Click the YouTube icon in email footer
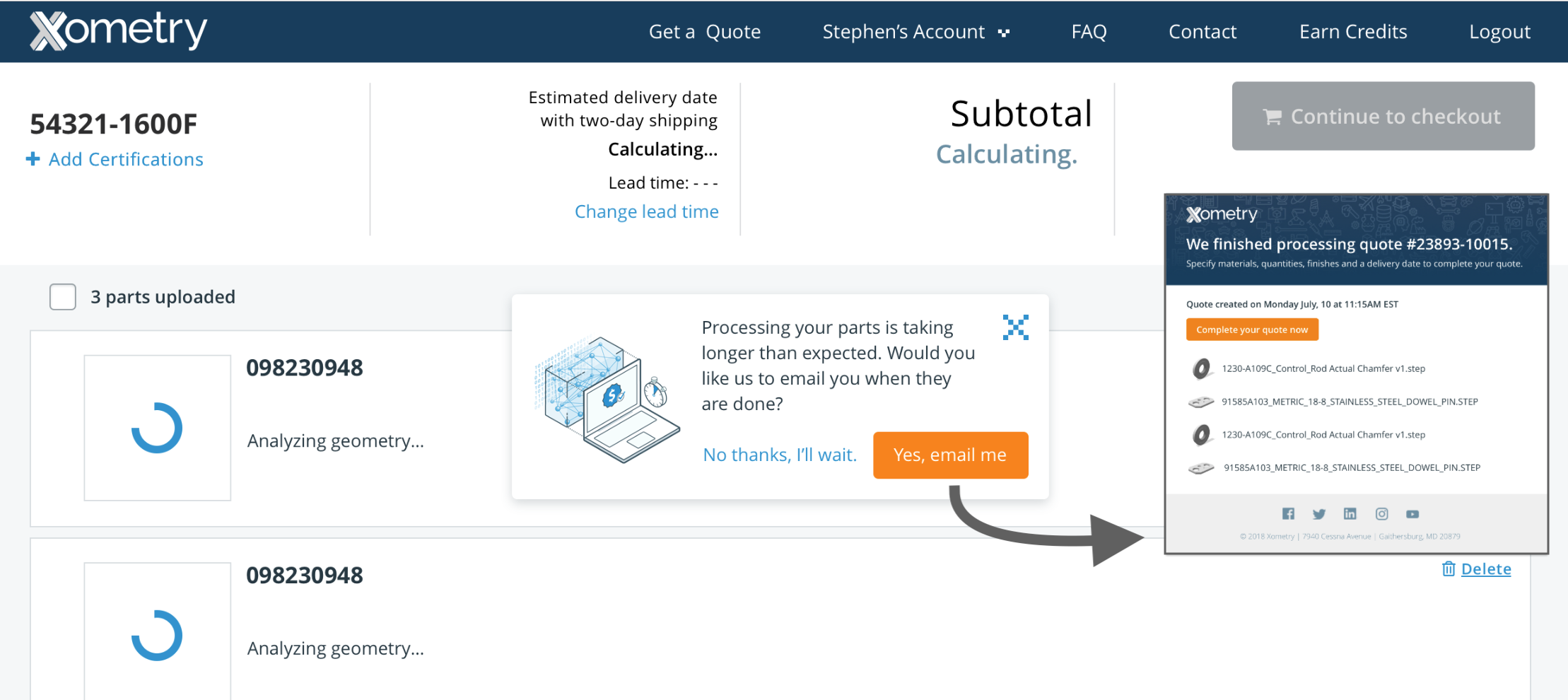The image size is (1568, 700). point(1412,514)
